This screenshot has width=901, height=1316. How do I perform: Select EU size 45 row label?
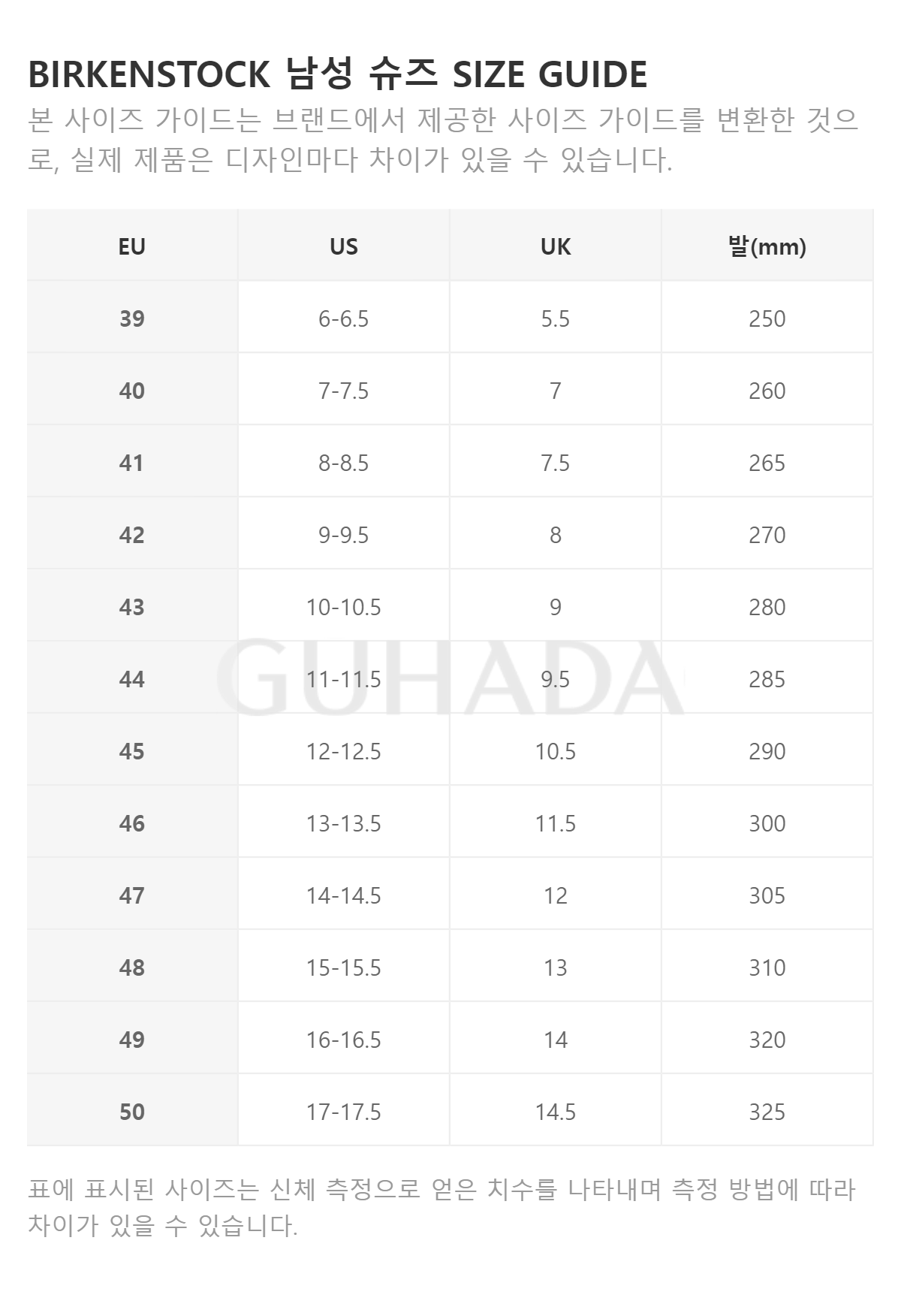[x=132, y=750]
